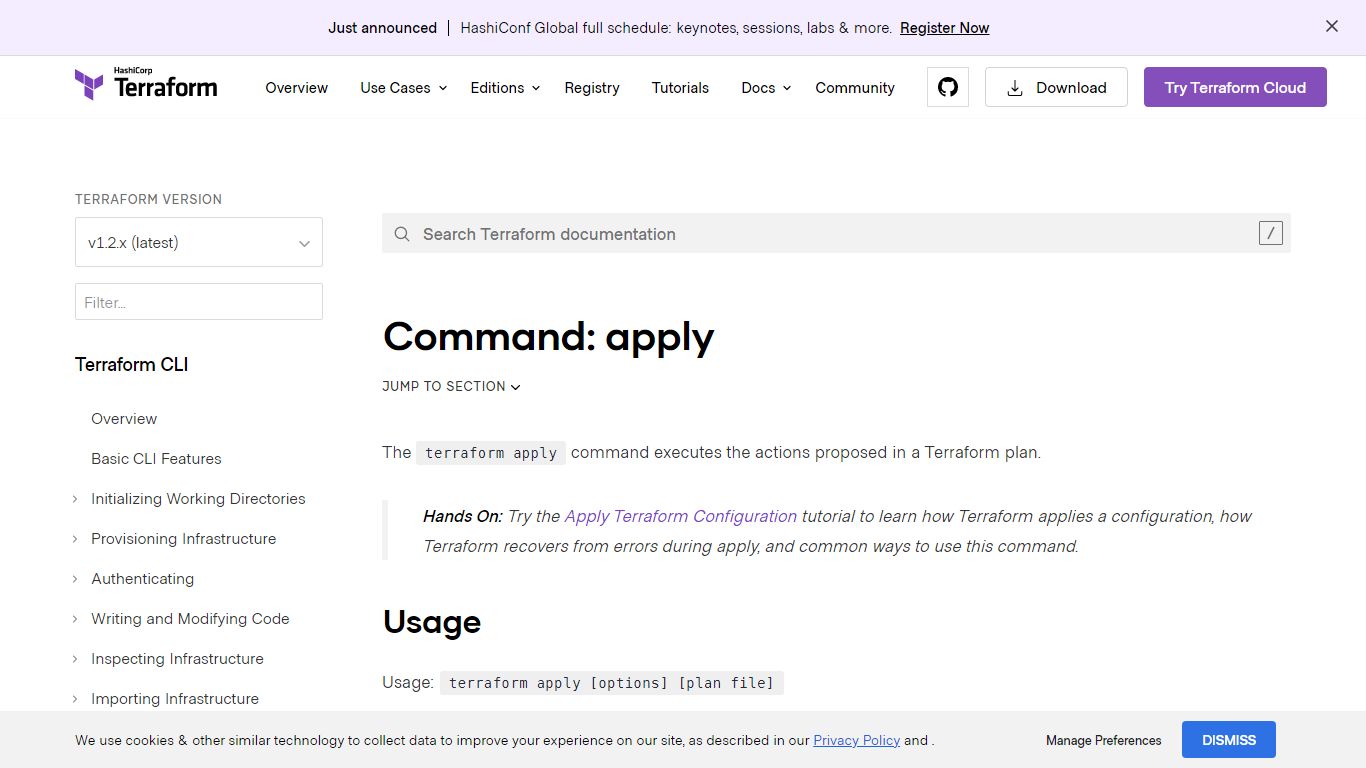The height and width of the screenshot is (768, 1366).
Task: Expand Importing Infrastructure chevron
Action: 75,698
